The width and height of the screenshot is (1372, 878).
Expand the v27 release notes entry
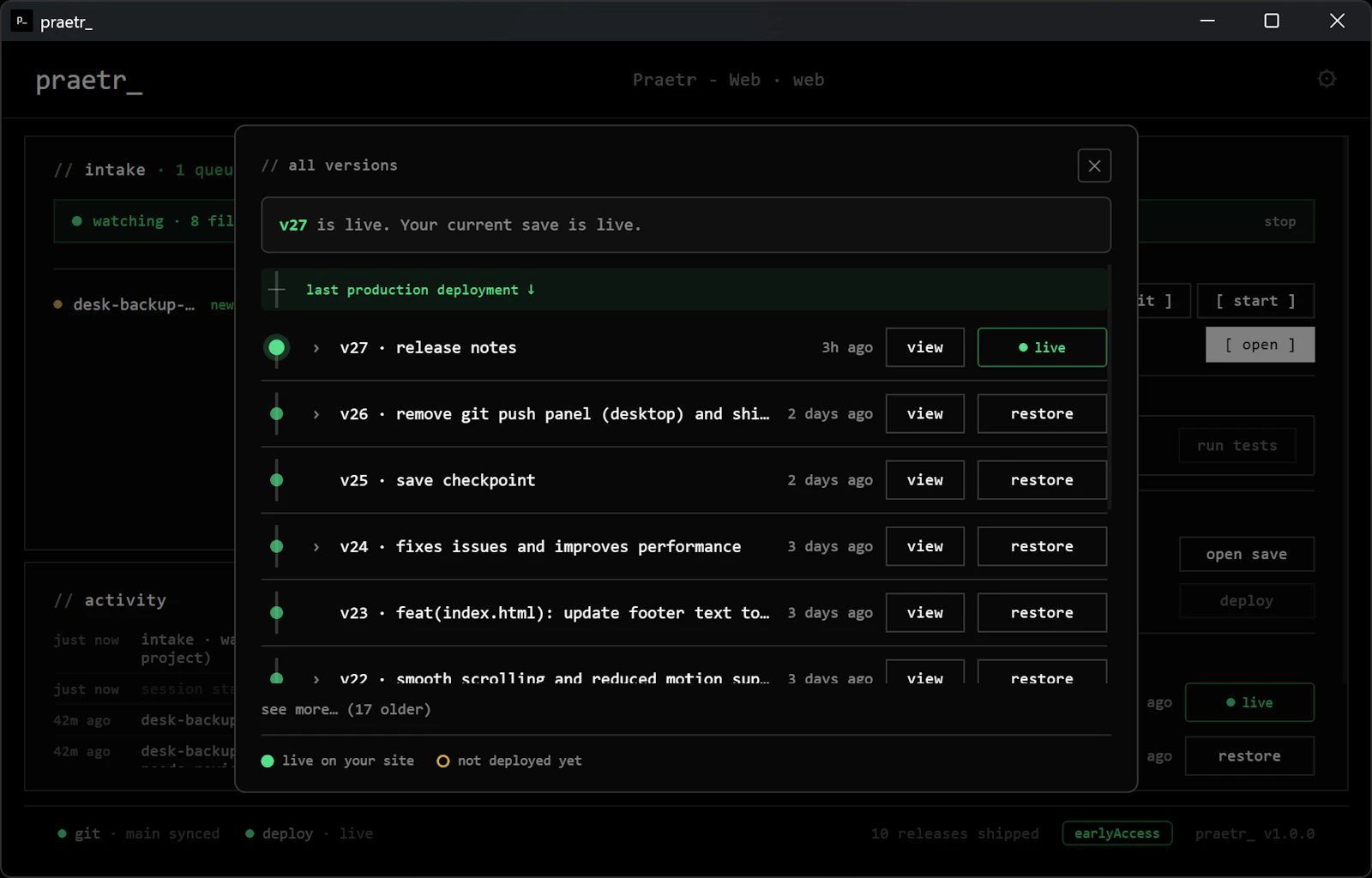tap(316, 347)
